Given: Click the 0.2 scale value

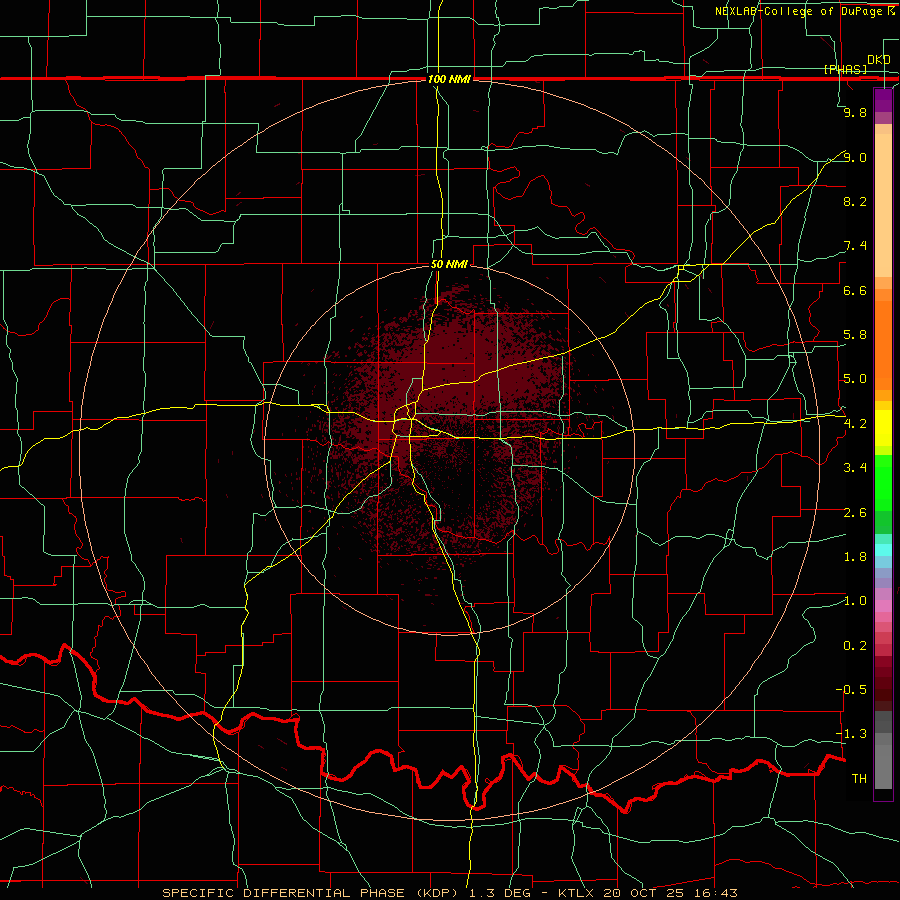Looking at the screenshot, I should 855,646.
